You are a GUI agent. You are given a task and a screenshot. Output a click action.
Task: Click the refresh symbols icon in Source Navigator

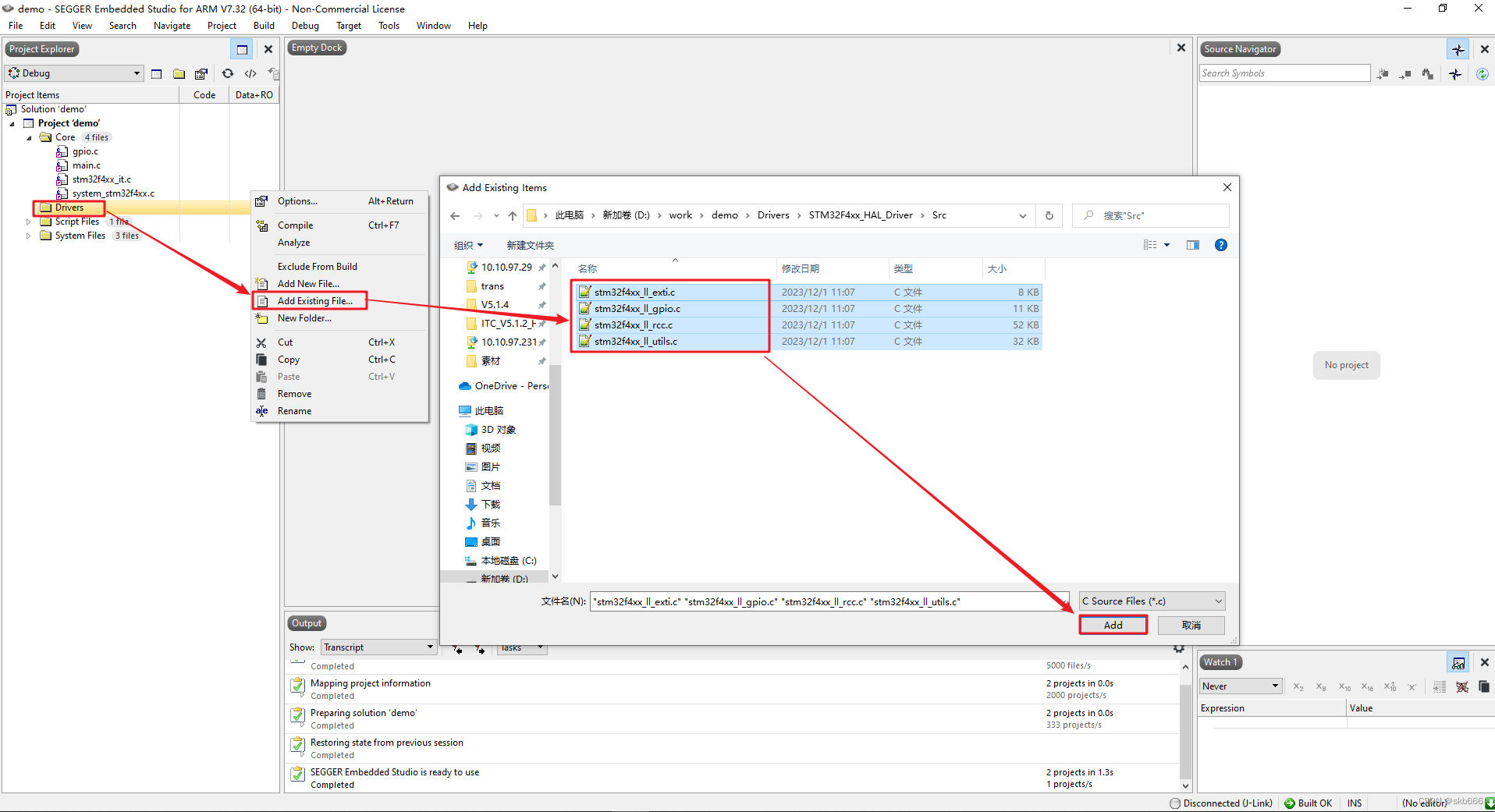(x=1483, y=74)
